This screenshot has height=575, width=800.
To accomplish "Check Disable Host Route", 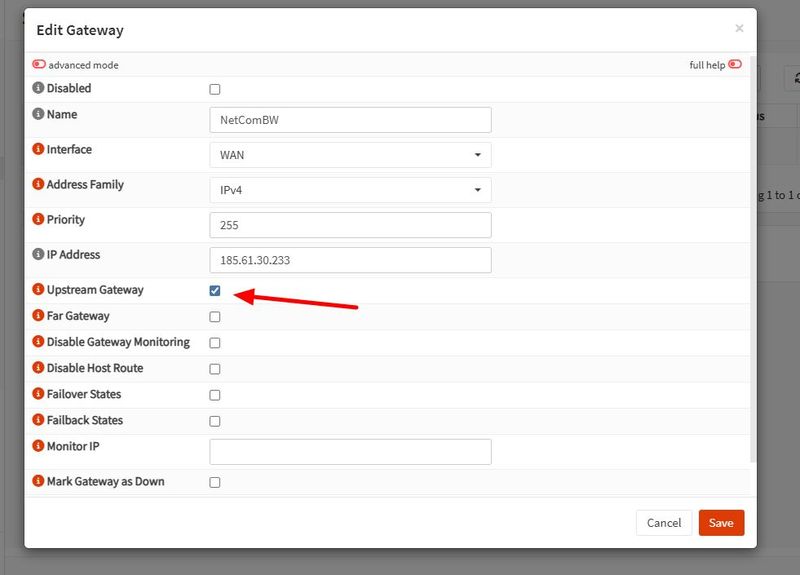I will [x=215, y=369].
